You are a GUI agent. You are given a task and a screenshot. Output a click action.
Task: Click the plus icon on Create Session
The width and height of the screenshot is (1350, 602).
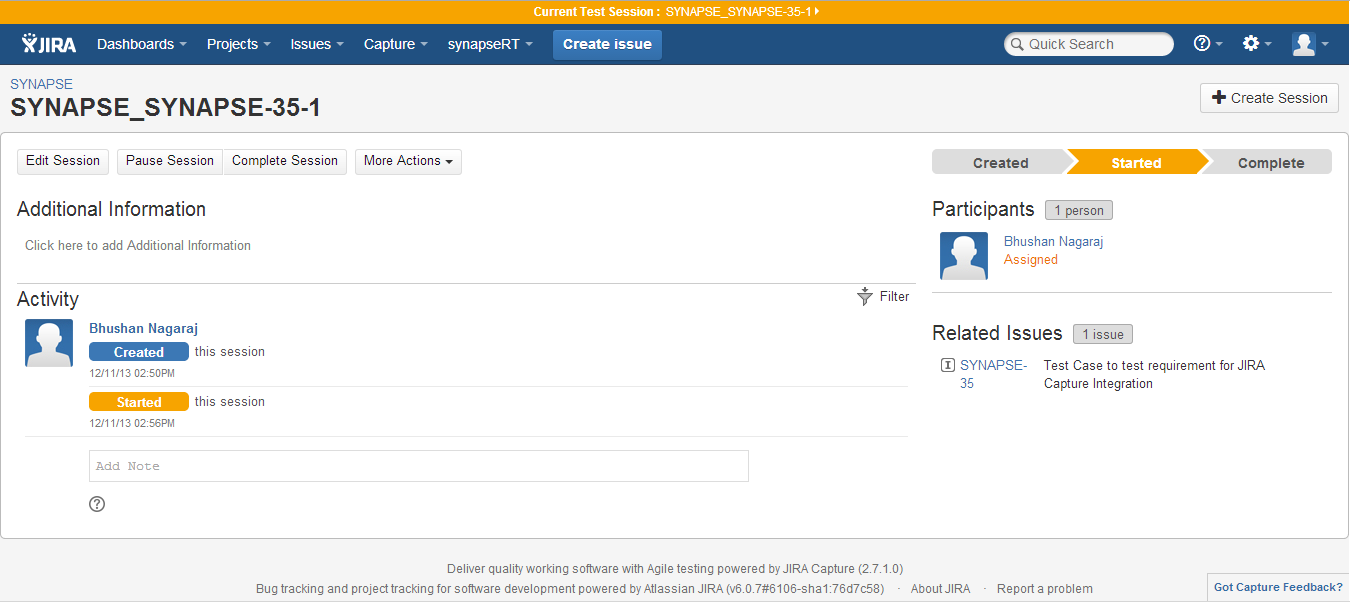(1218, 98)
